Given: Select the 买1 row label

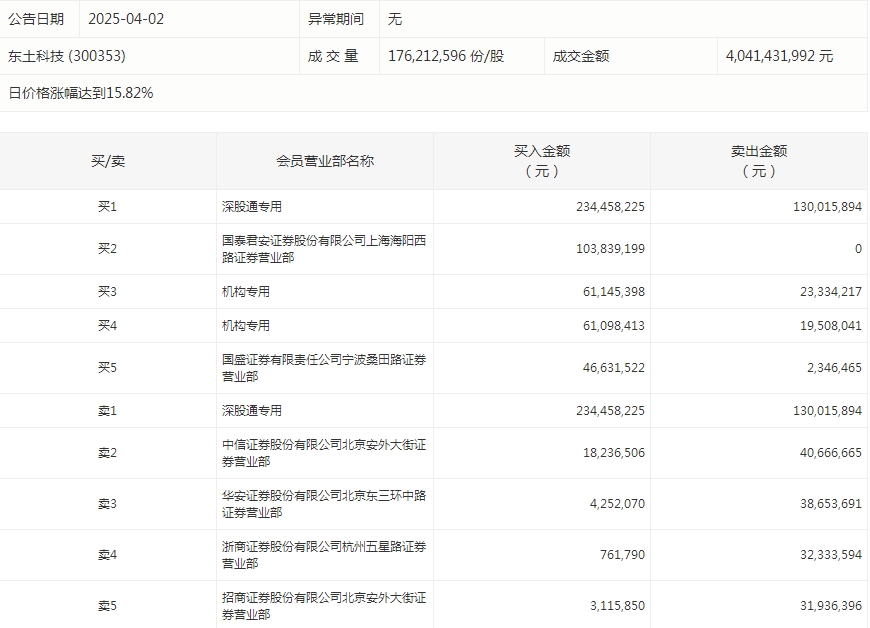Looking at the screenshot, I should point(108,207).
